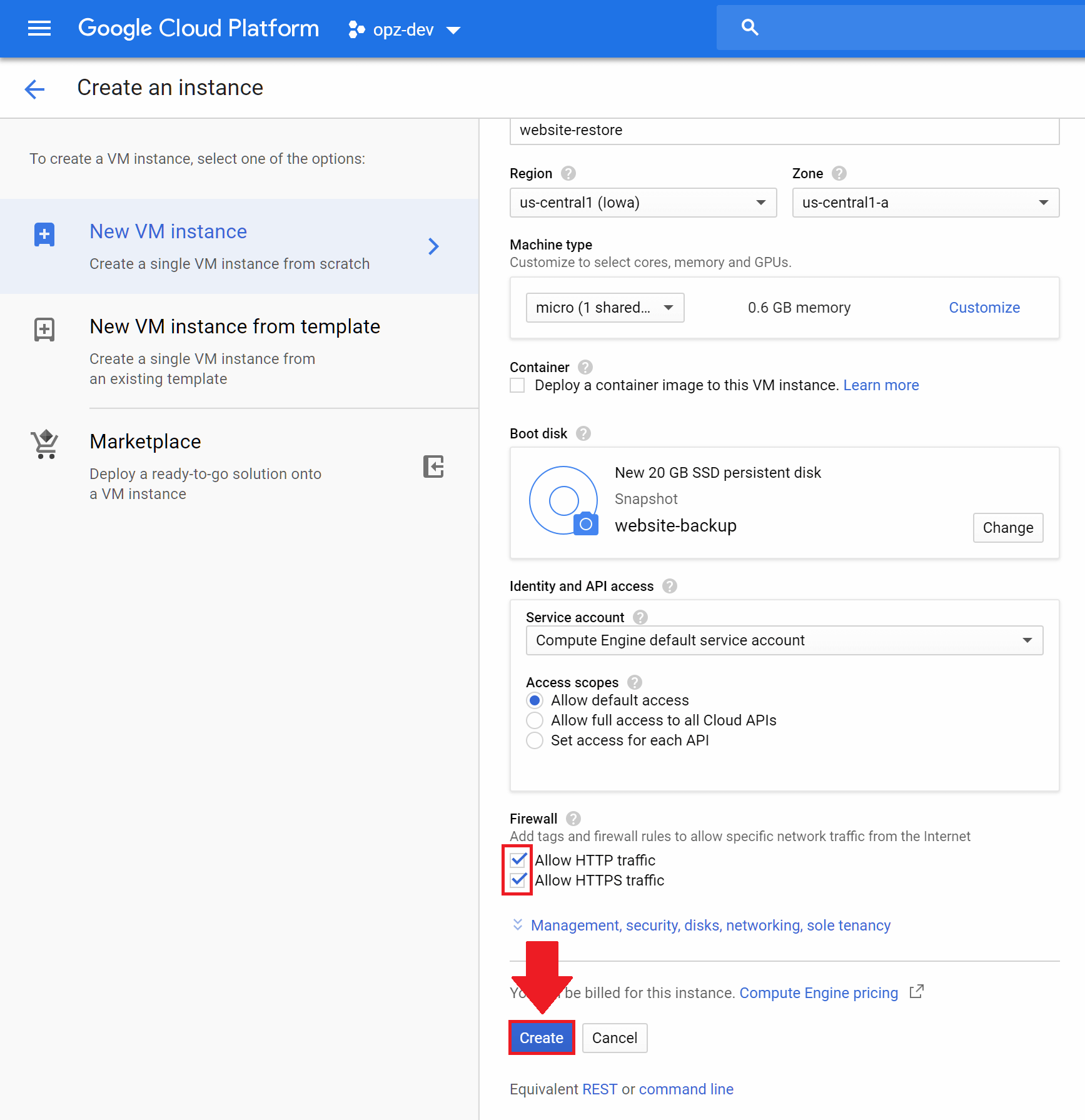Open the Equivalent REST link
This screenshot has height=1120, width=1085.
click(x=600, y=1089)
